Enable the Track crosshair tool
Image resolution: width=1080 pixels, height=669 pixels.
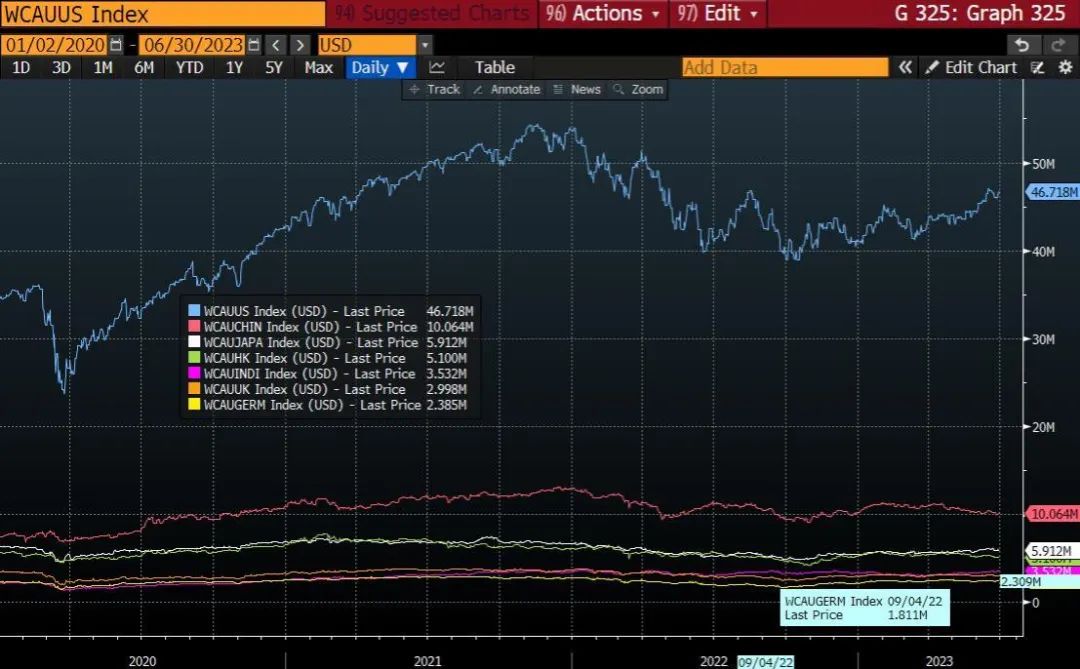pyautogui.click(x=434, y=89)
